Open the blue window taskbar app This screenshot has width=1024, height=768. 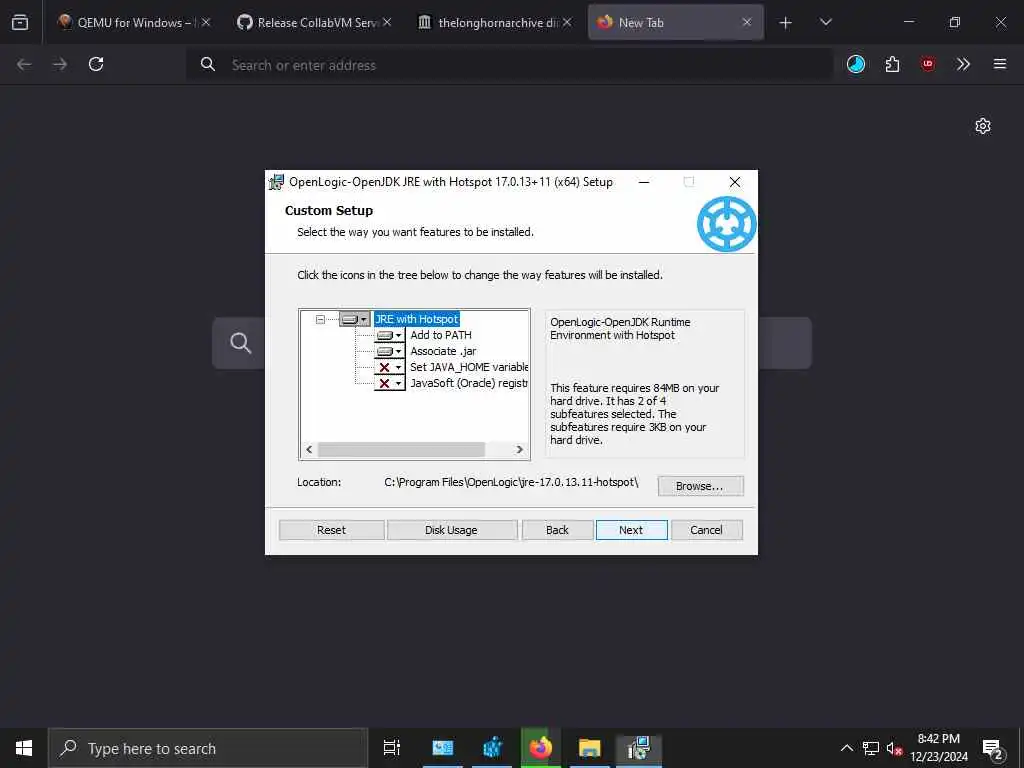(443, 748)
